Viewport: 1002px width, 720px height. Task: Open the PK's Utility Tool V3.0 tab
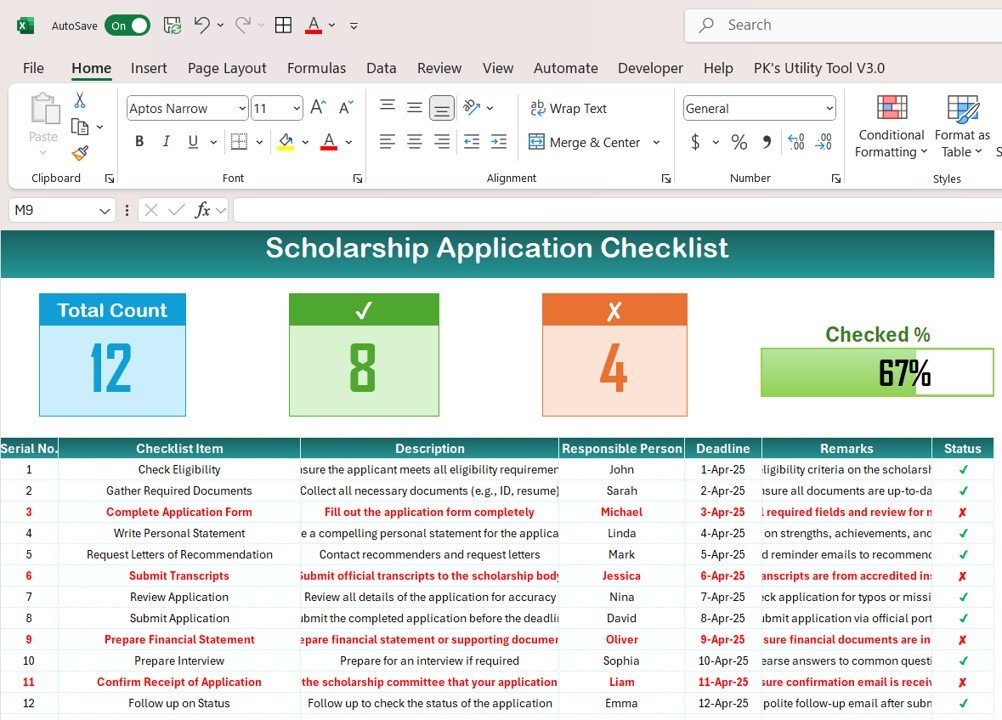[x=819, y=68]
